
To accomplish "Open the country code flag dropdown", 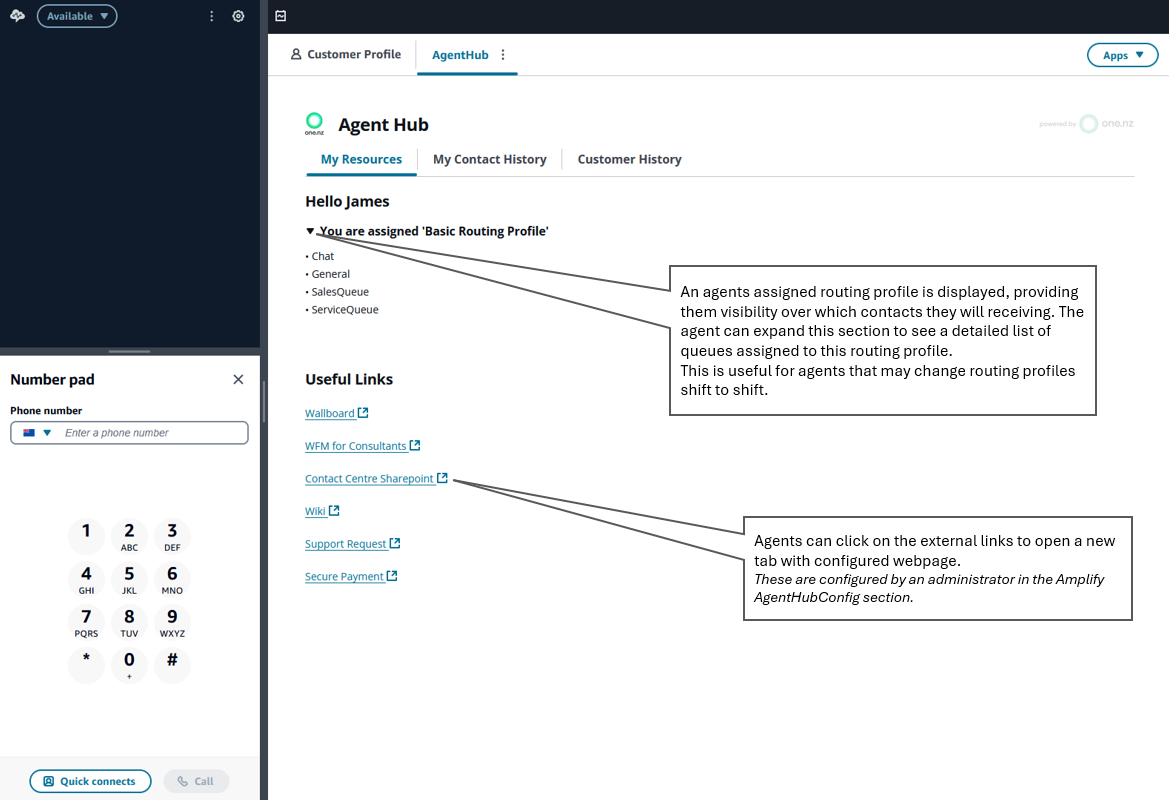I will click(x=37, y=433).
